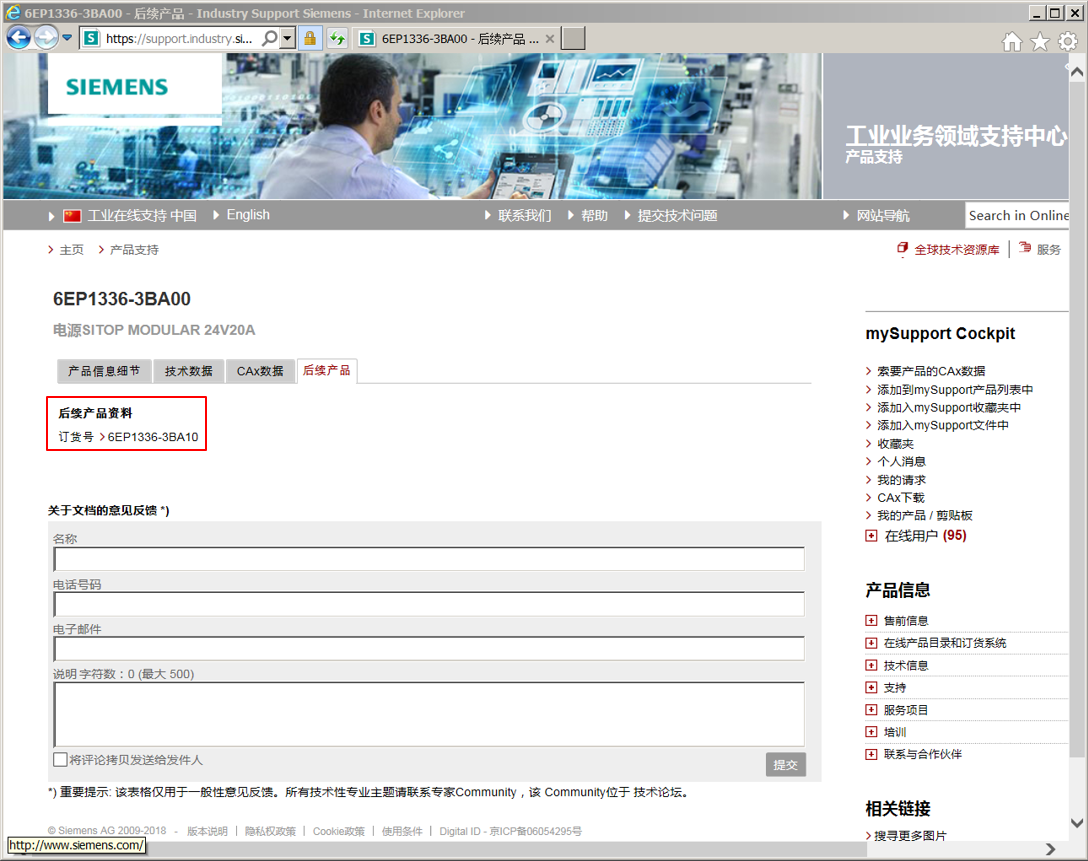
Task: Click the Siemens logo
Action: (x=117, y=87)
